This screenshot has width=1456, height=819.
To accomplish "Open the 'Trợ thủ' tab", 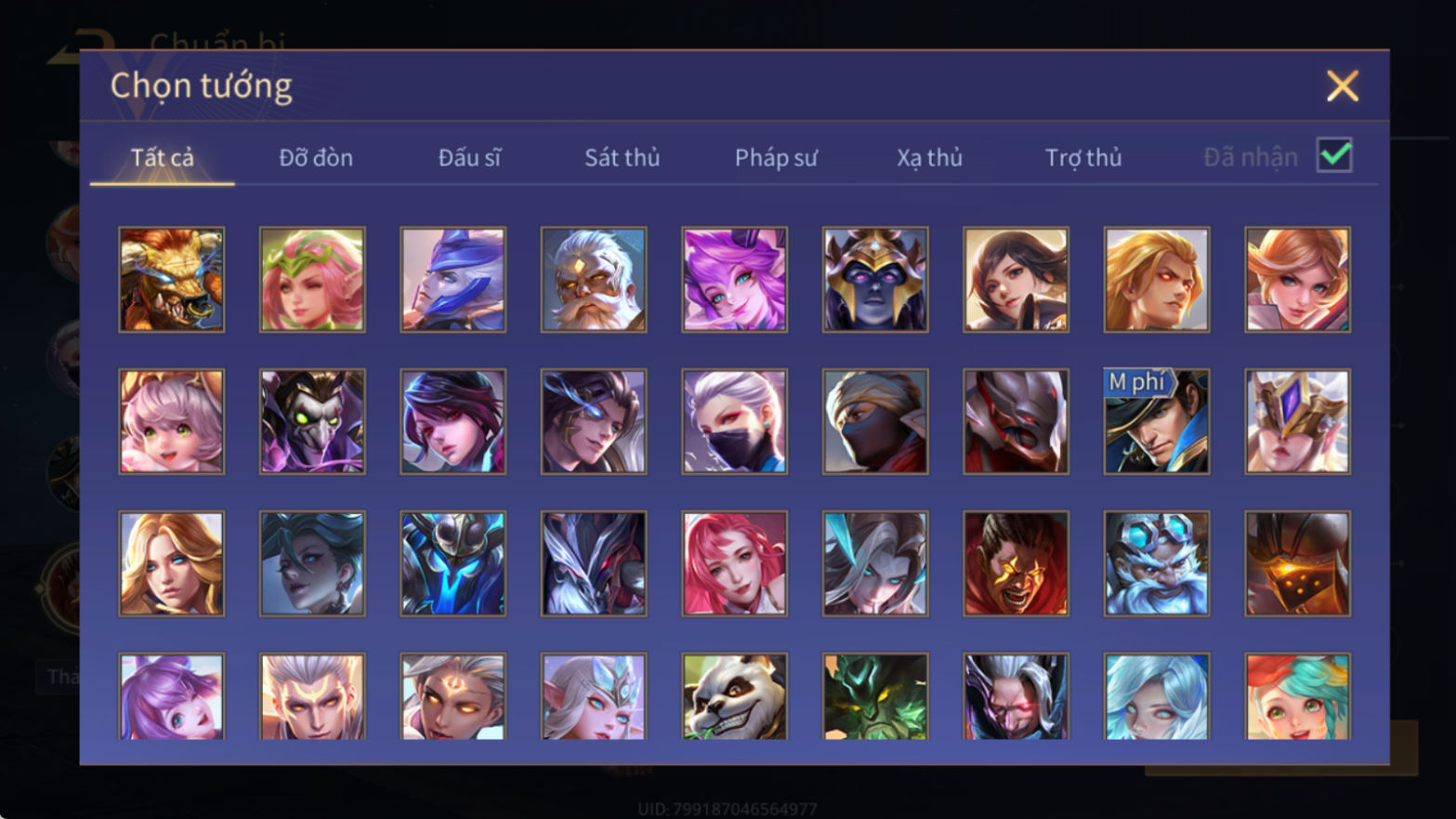I will (1083, 158).
